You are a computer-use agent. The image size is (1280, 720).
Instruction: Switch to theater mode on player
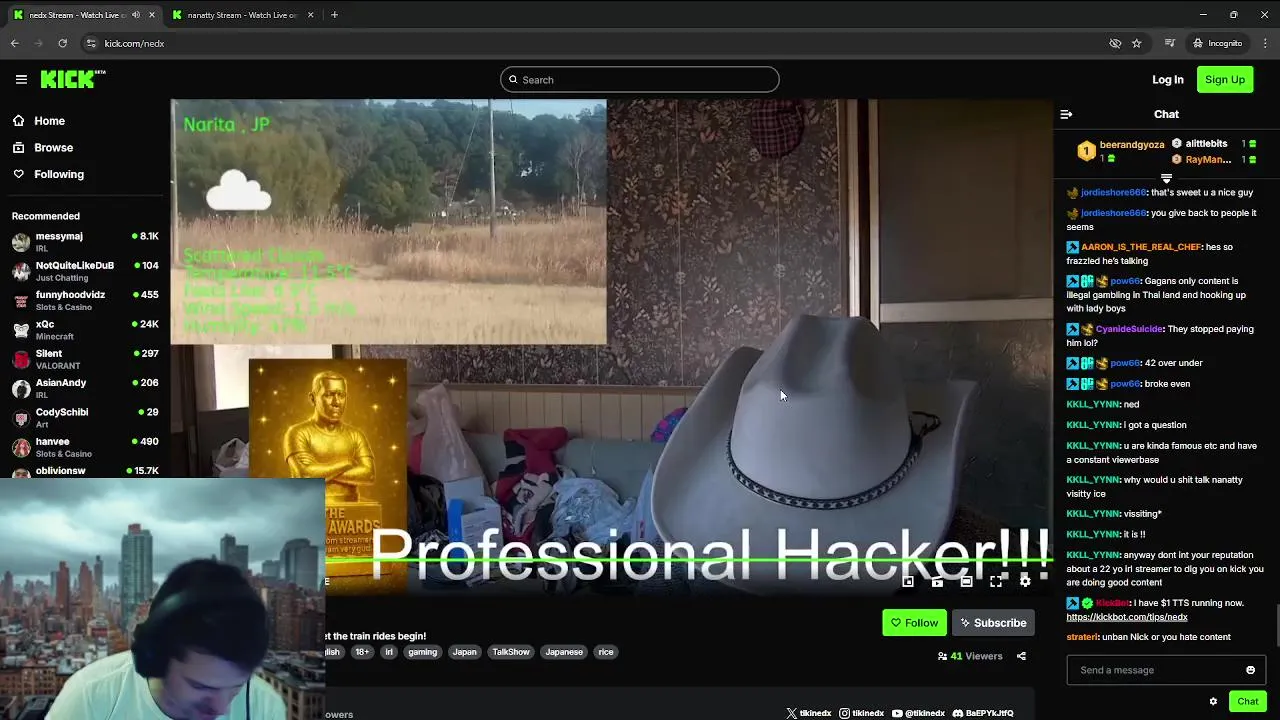pyautogui.click(x=966, y=581)
